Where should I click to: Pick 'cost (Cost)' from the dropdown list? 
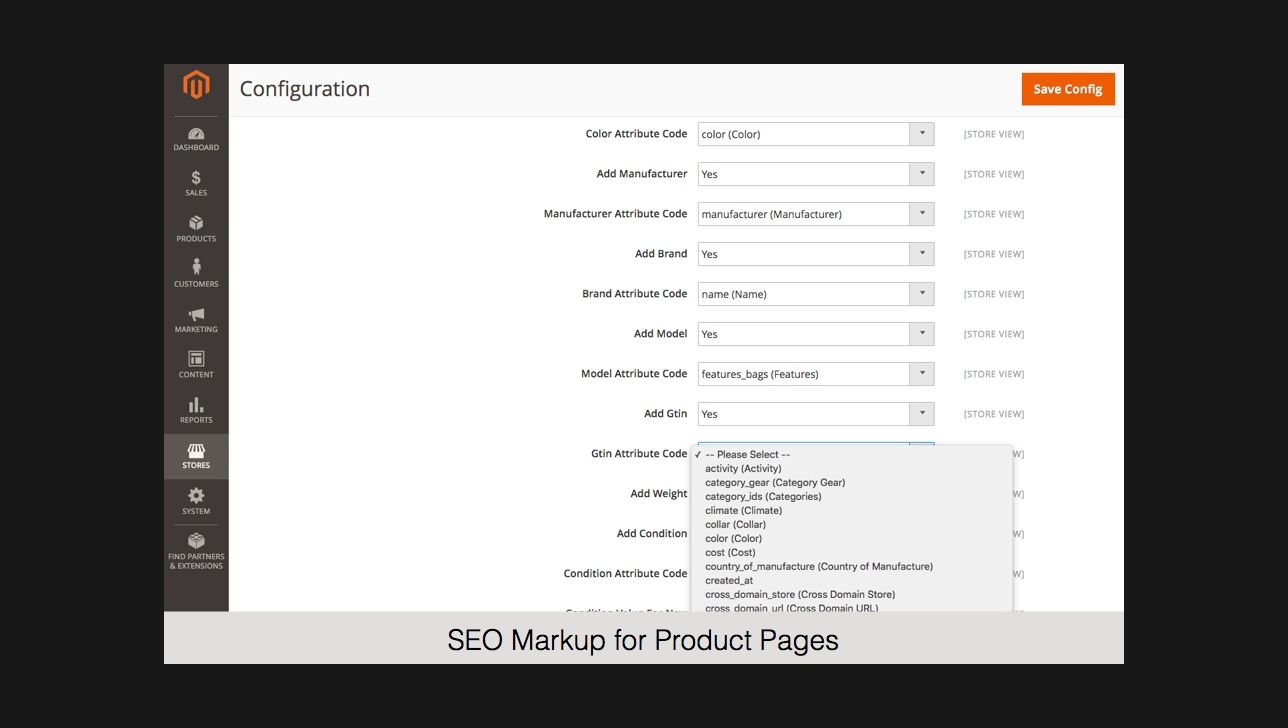(730, 552)
